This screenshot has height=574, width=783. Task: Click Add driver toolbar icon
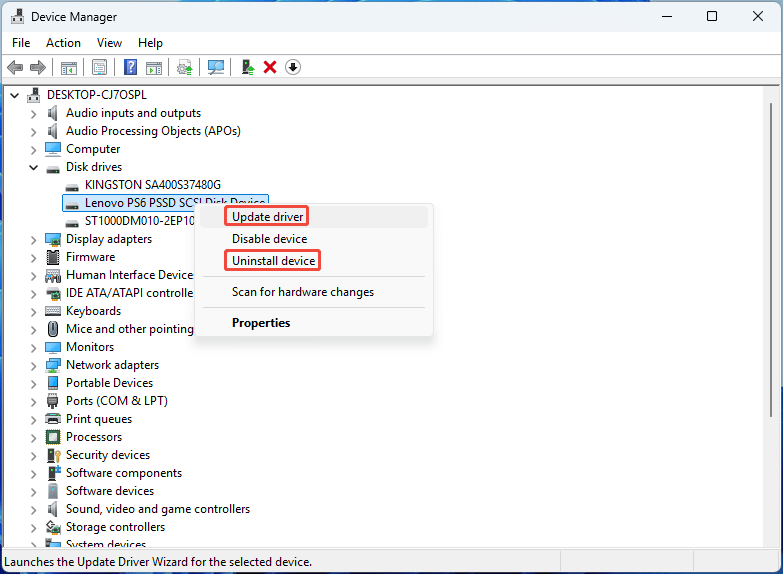pos(248,67)
